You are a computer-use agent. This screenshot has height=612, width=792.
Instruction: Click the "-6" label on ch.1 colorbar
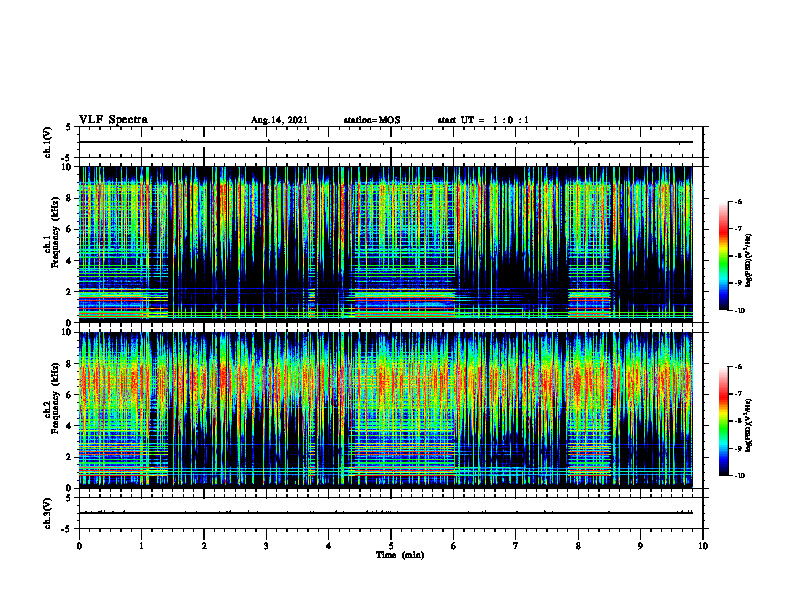click(x=738, y=201)
